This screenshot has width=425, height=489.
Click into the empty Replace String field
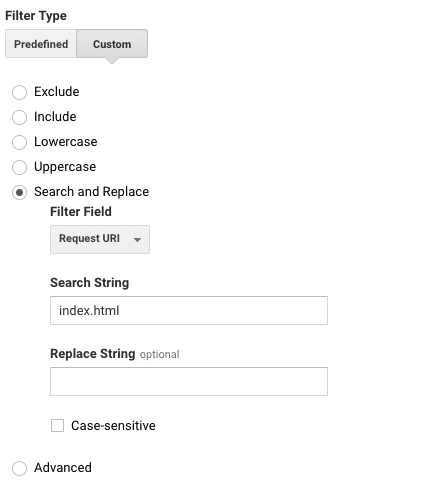(189, 381)
